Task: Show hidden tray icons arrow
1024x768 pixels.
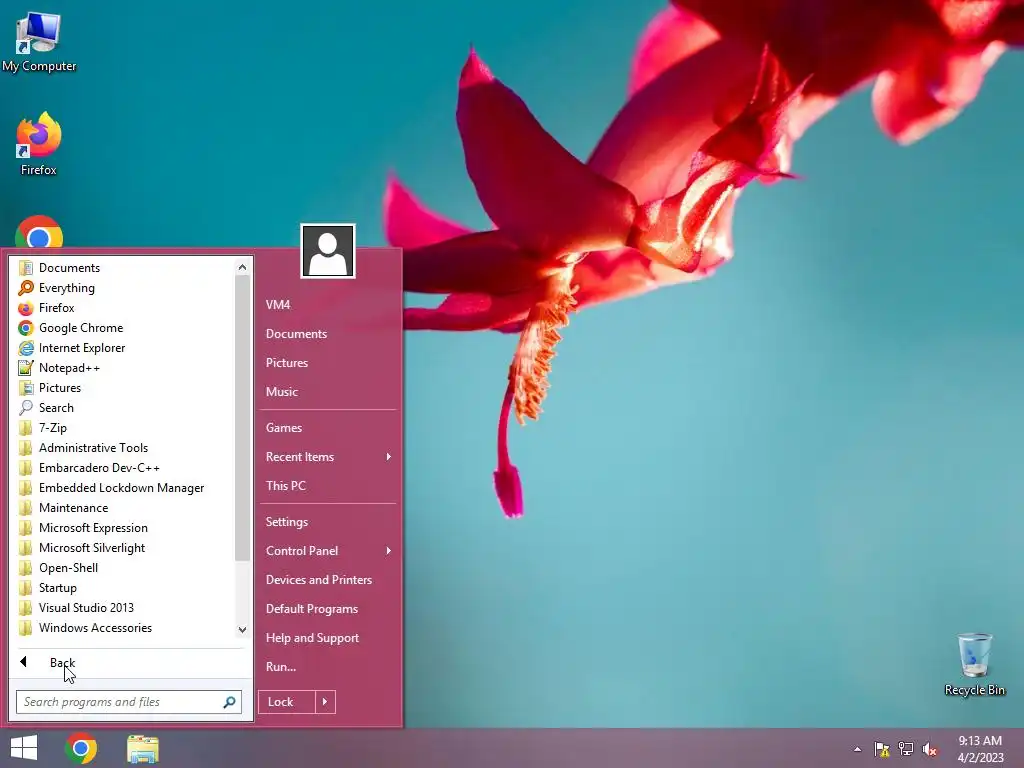Action: pyautogui.click(x=857, y=749)
